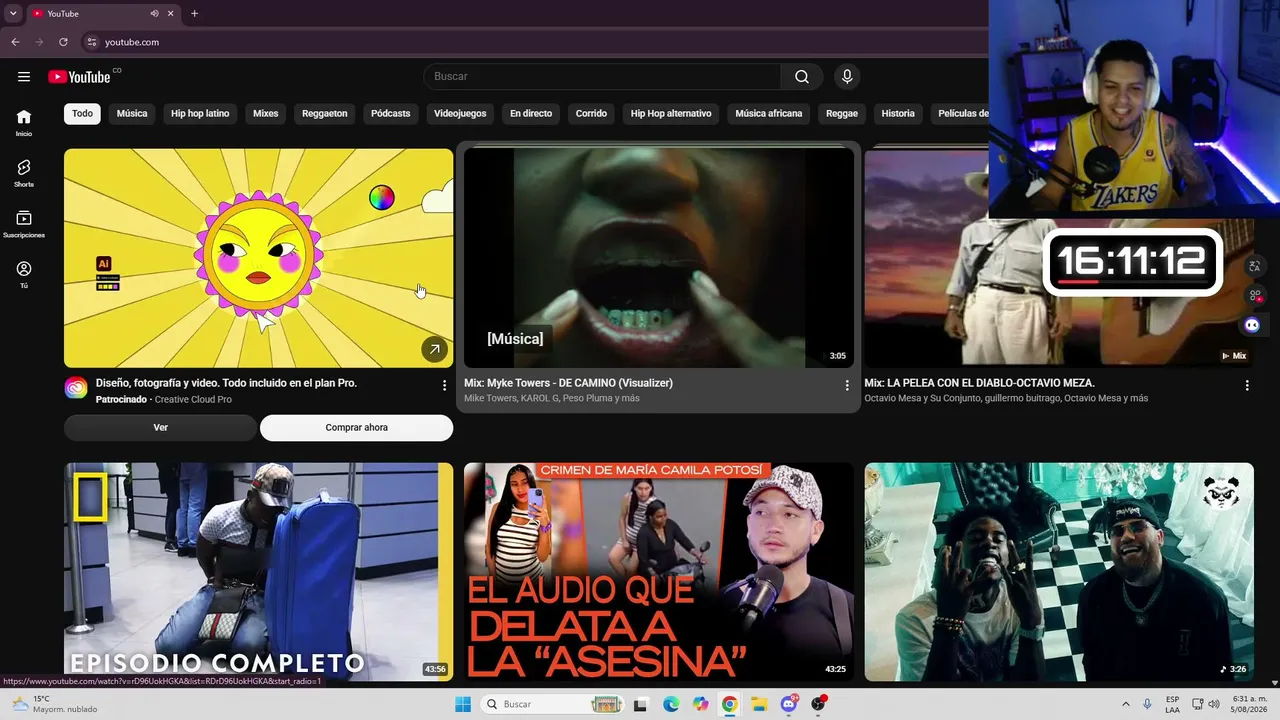Screen dimensions: 1280x720
Task: Filter by Videojuegos
Action: pyautogui.click(x=460, y=114)
